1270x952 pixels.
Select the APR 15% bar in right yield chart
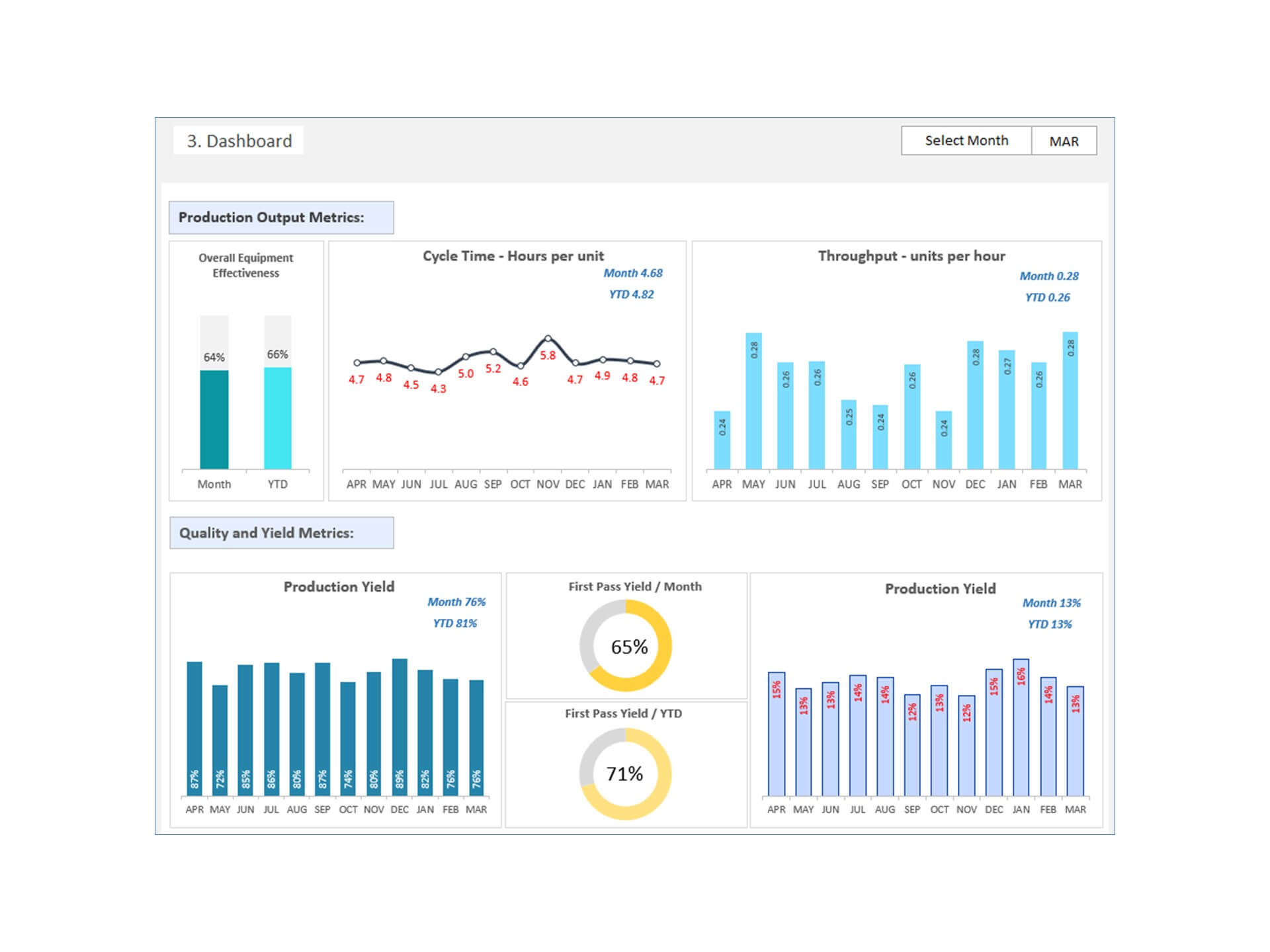[777, 734]
